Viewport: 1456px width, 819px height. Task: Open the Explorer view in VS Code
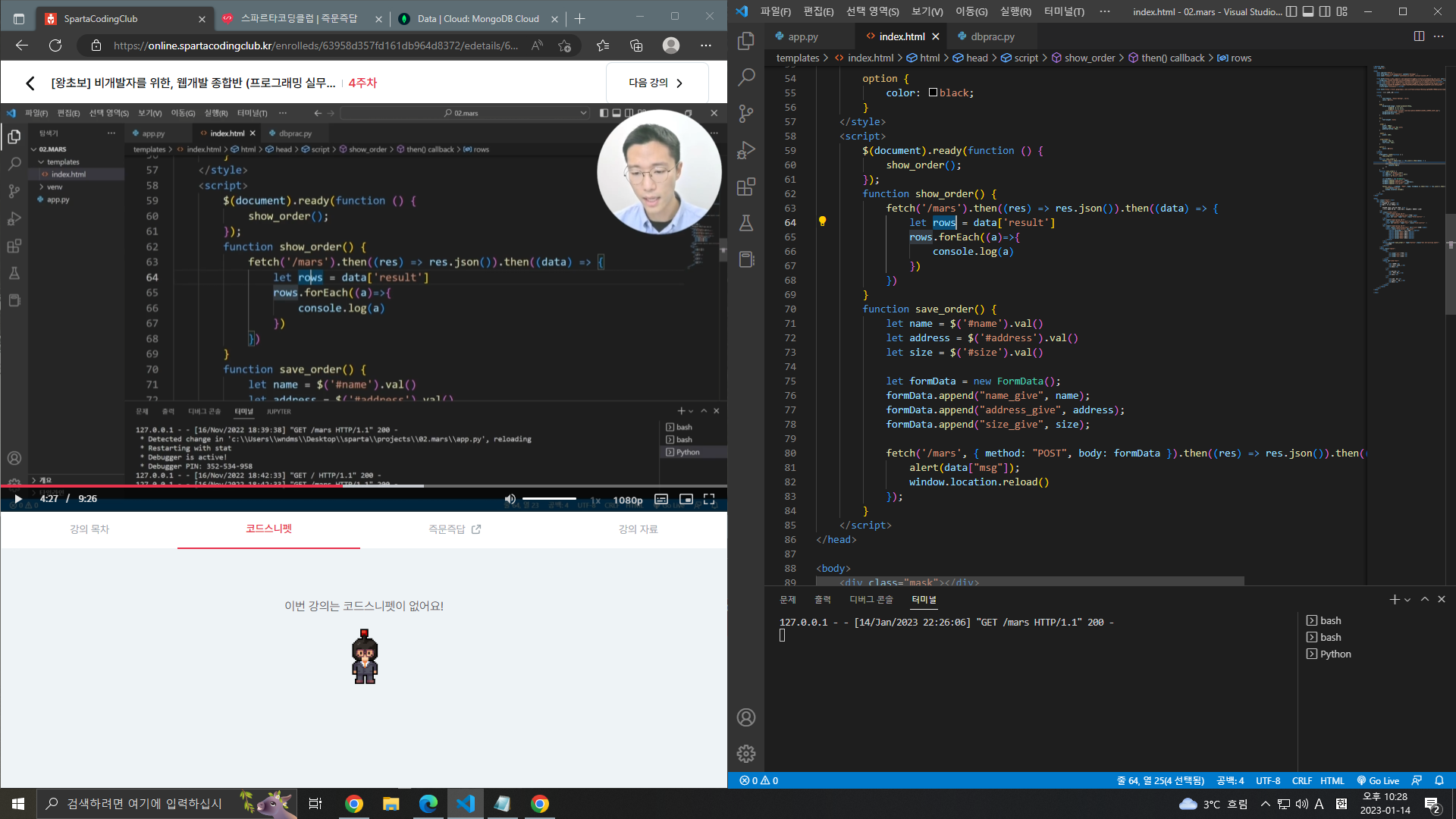746,40
